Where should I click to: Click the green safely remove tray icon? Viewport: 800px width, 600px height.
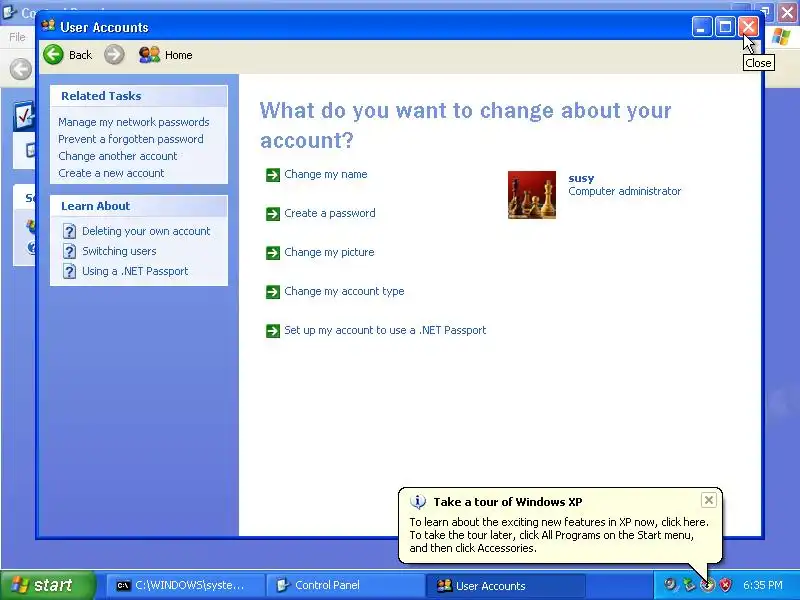click(689, 585)
